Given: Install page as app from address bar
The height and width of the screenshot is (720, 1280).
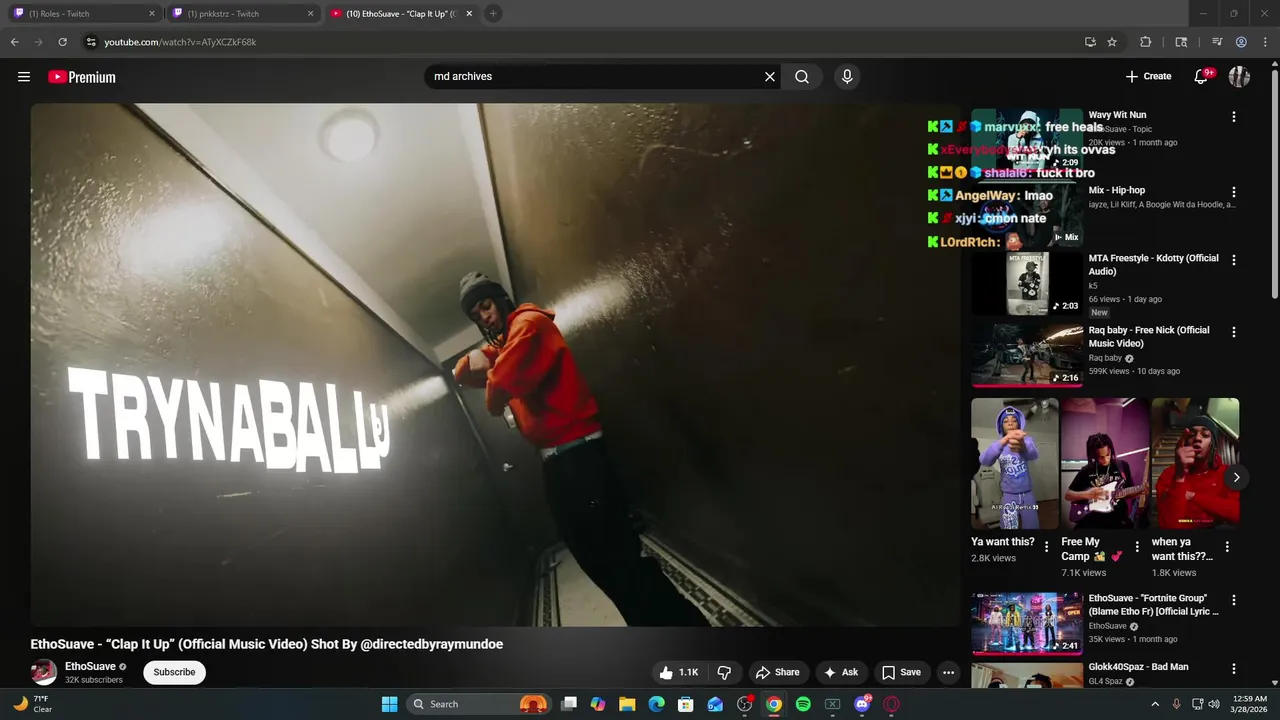Looking at the screenshot, I should click(1090, 42).
